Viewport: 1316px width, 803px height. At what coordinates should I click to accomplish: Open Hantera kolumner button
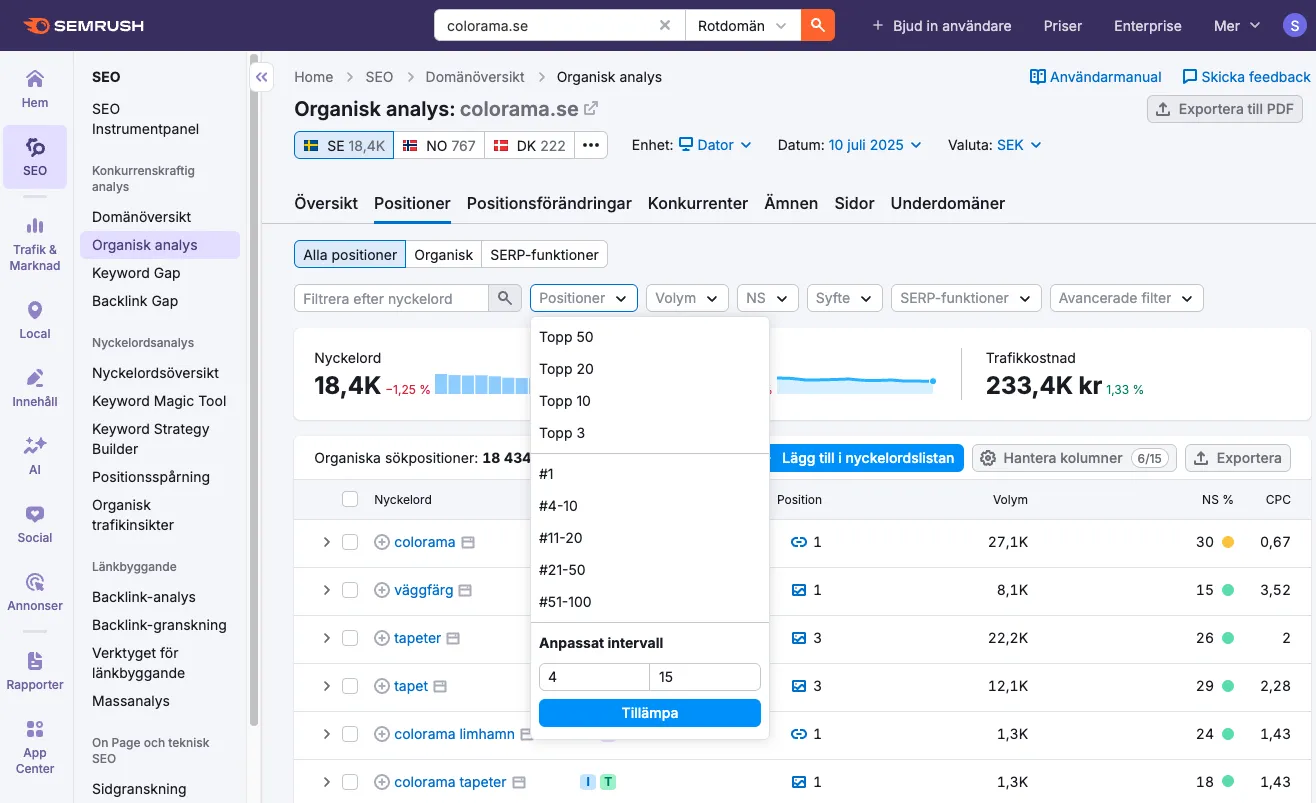1074,458
